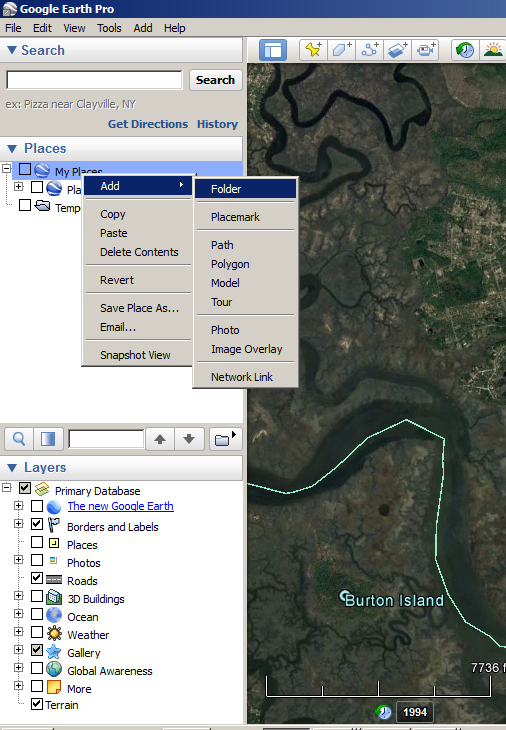This screenshot has height=730, width=506.
Task: Enable the Photos layer checkbox
Action: (x=37, y=560)
